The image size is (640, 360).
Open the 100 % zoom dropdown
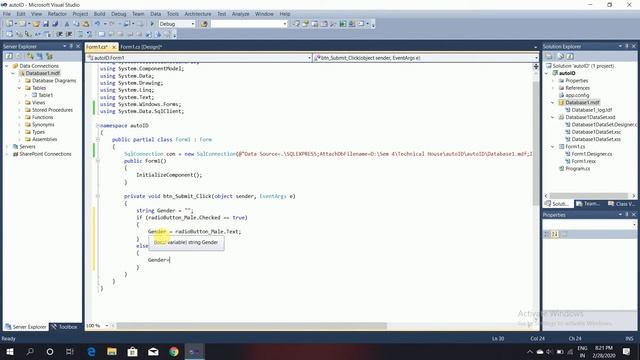[107, 326]
